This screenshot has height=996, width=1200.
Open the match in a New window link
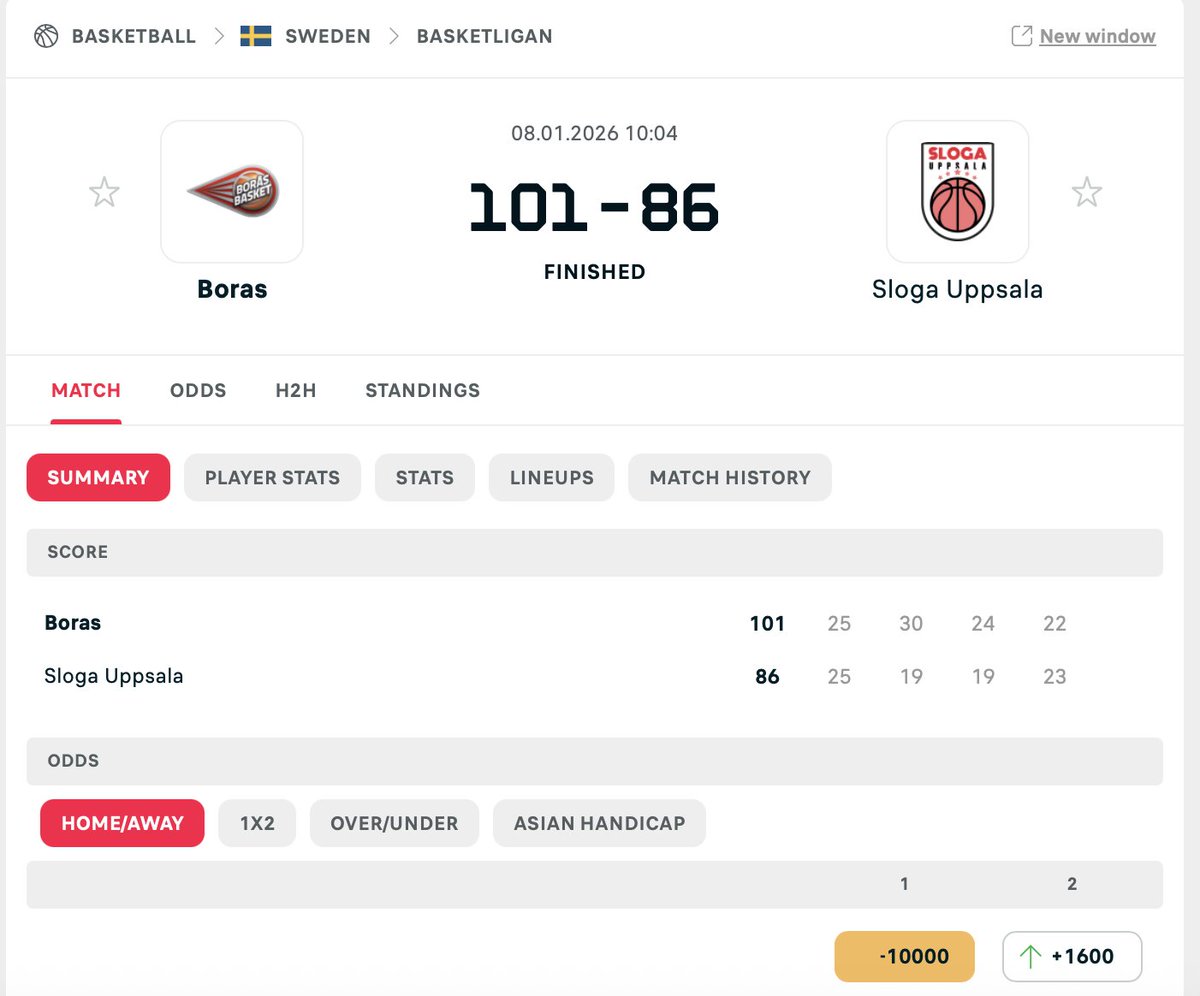point(1097,36)
